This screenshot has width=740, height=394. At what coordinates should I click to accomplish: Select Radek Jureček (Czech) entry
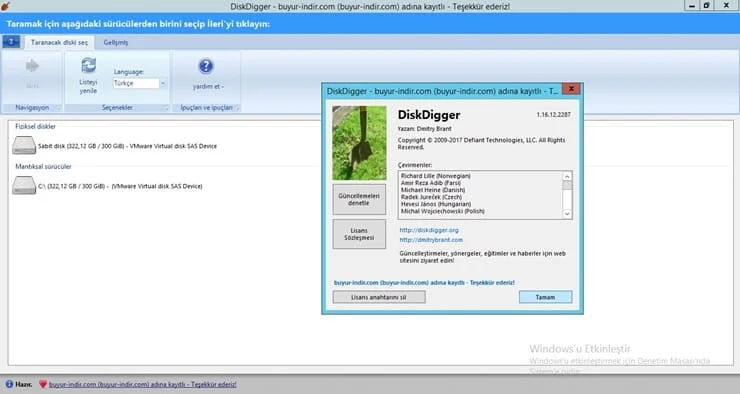(431, 197)
